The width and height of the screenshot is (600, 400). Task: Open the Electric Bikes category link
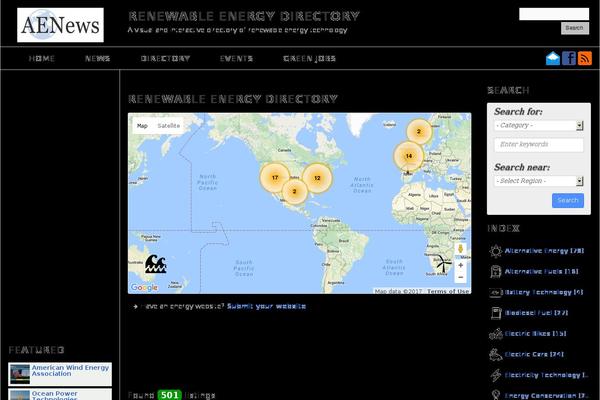point(535,333)
